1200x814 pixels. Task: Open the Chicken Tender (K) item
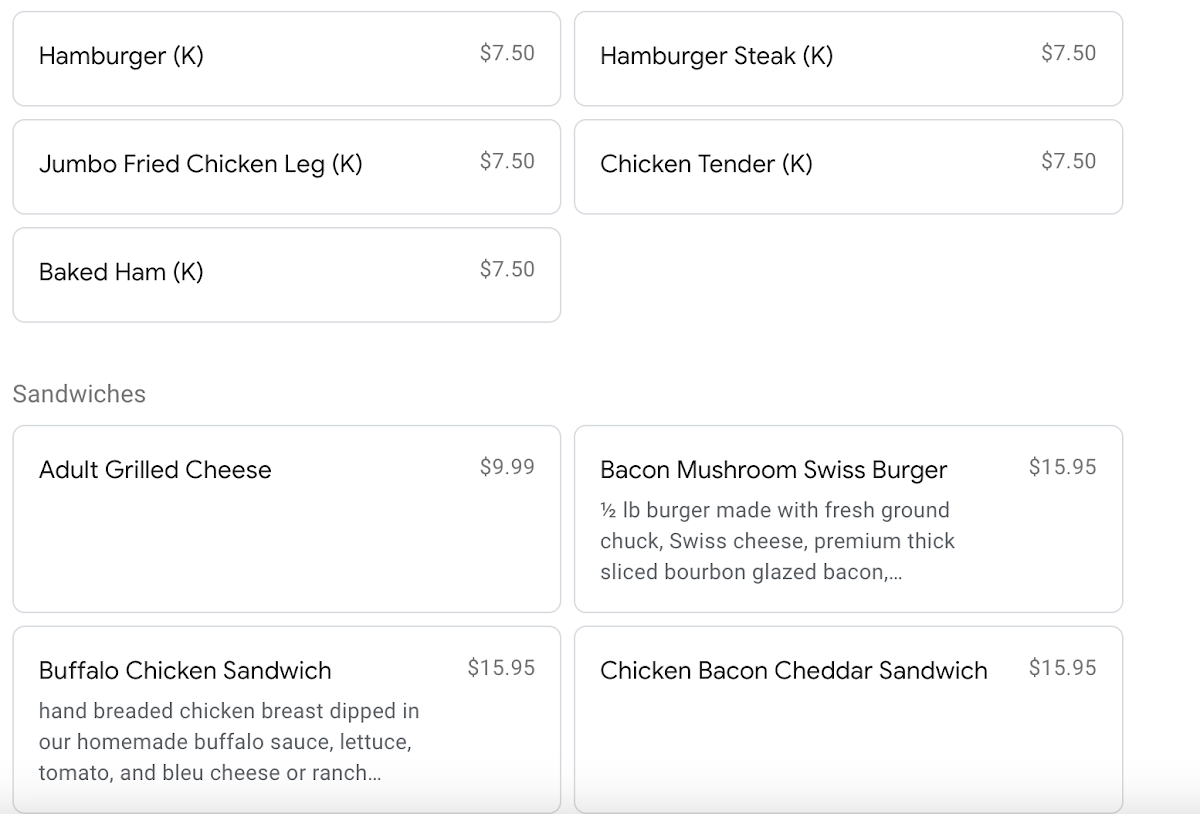click(x=848, y=166)
